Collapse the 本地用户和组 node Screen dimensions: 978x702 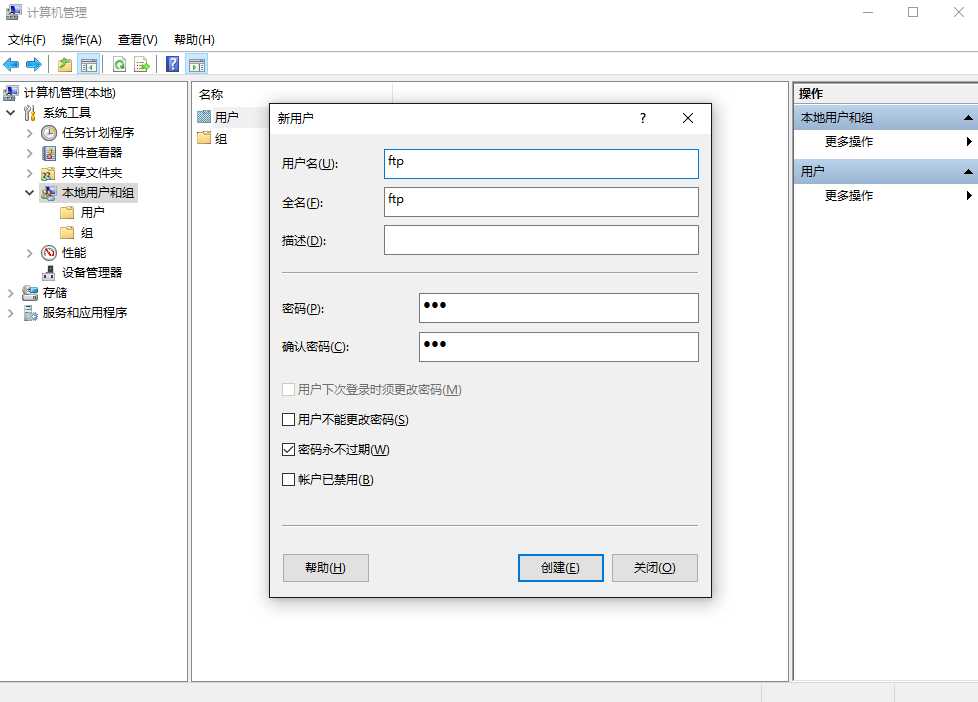tap(29, 193)
